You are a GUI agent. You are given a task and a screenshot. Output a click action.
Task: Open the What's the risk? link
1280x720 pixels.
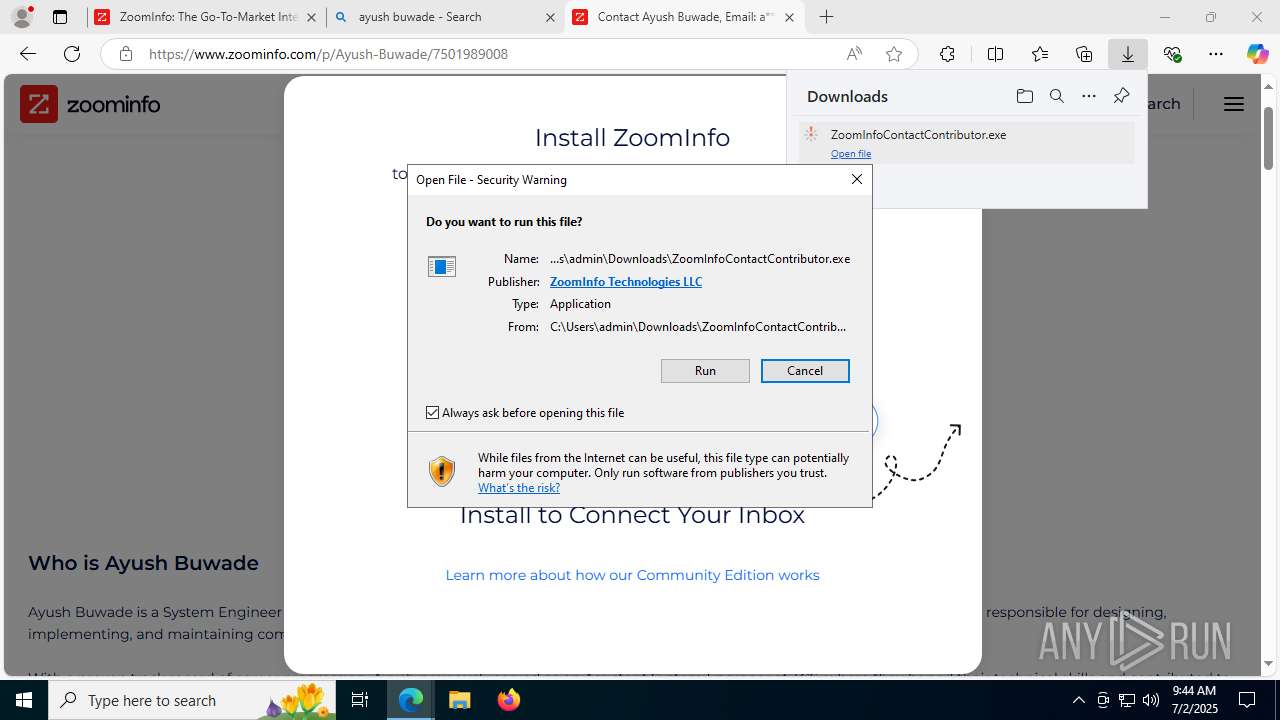coord(519,488)
